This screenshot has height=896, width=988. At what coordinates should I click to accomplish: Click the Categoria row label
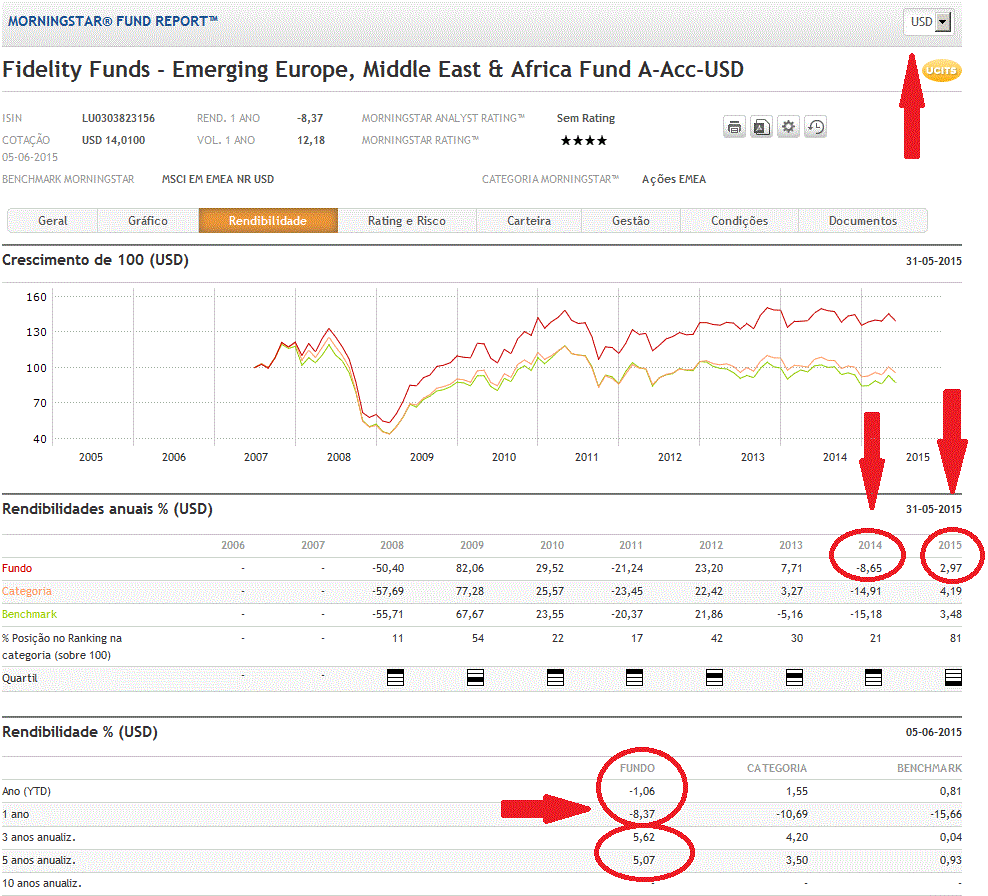(x=27, y=591)
